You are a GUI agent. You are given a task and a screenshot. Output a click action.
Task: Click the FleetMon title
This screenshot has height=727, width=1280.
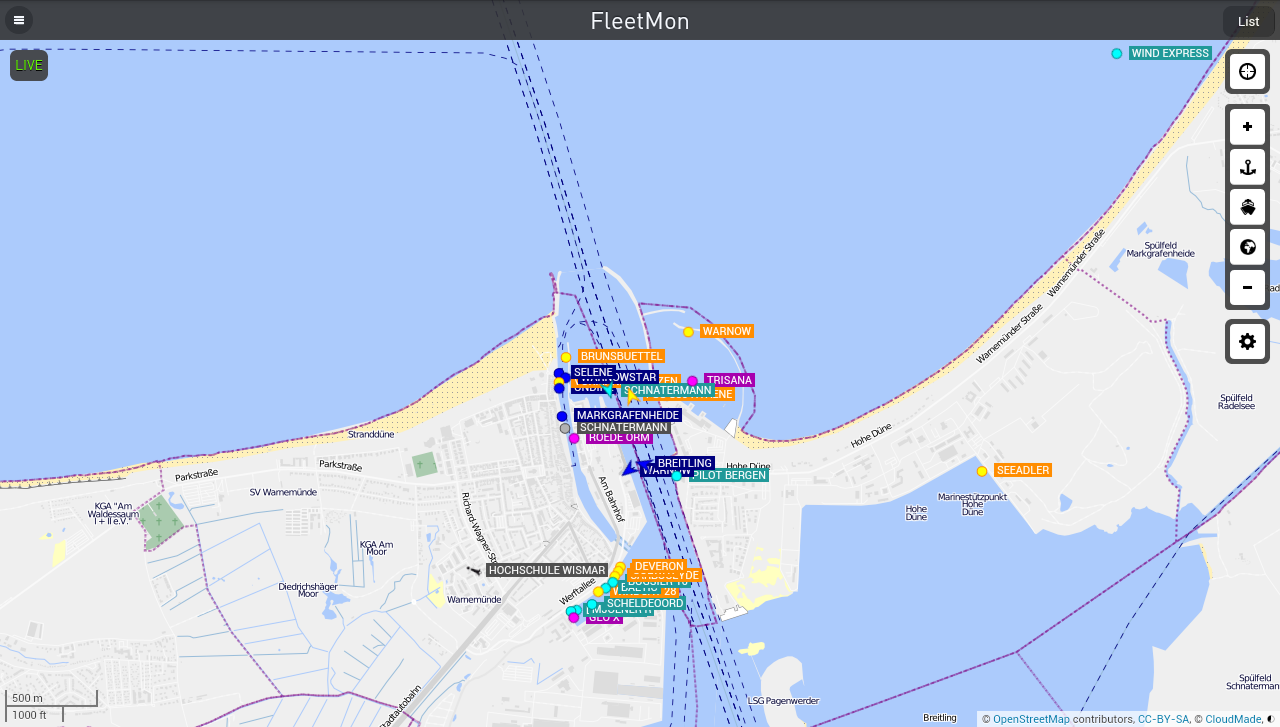point(640,21)
